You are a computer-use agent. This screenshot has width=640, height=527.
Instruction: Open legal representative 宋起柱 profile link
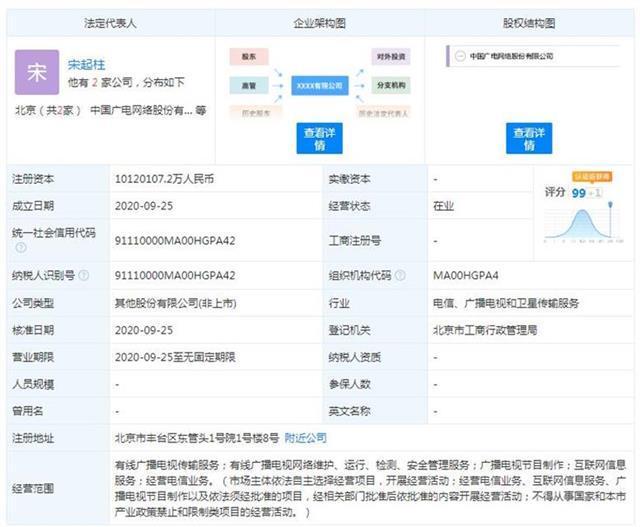coord(88,62)
